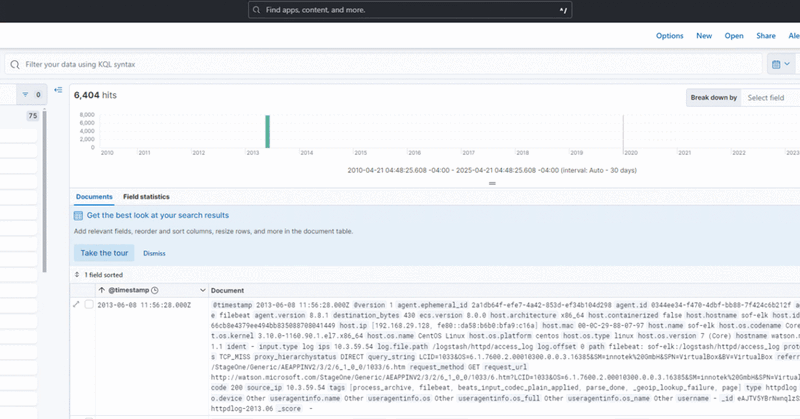Click the 1 field sorted button
This screenshot has height=419, width=800.
tap(99, 275)
